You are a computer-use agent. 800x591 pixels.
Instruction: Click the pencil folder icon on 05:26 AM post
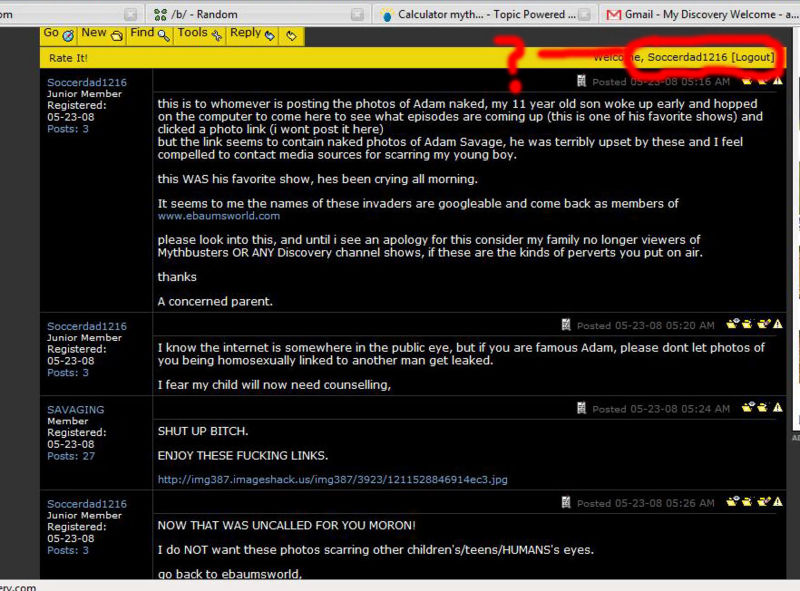click(763, 502)
